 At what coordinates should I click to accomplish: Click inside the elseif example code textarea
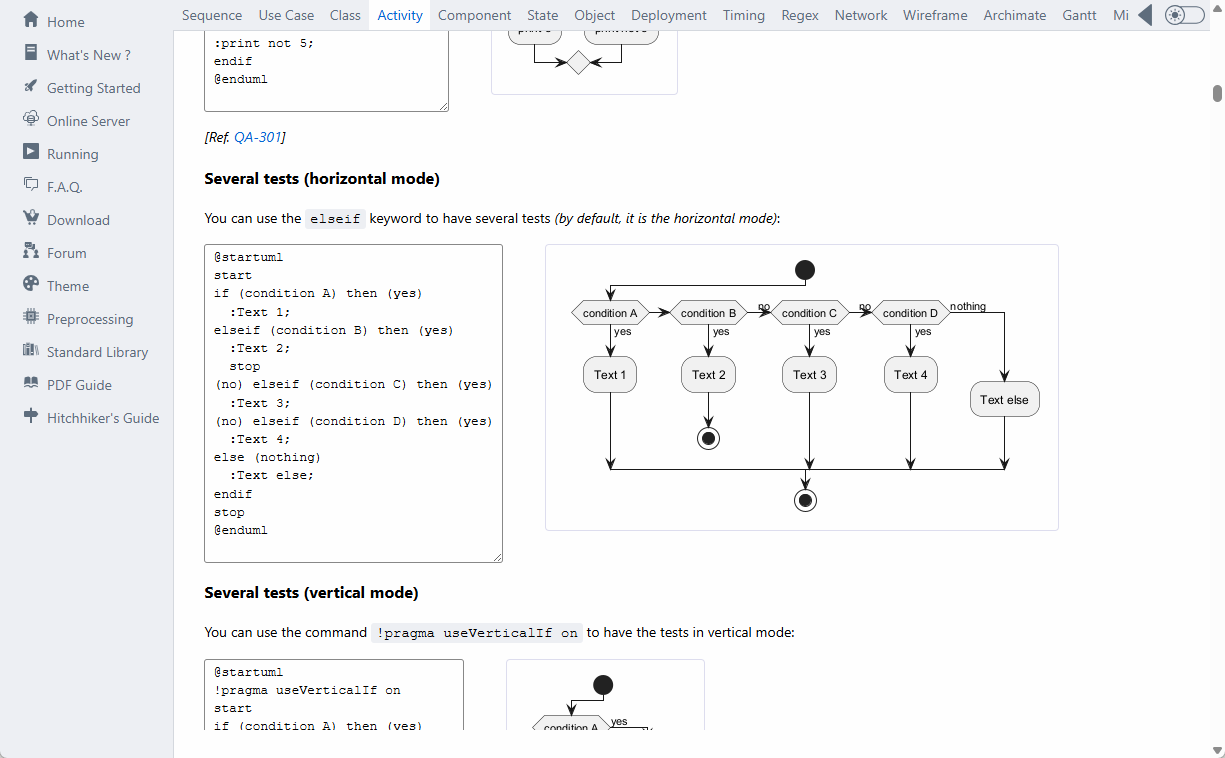[353, 403]
